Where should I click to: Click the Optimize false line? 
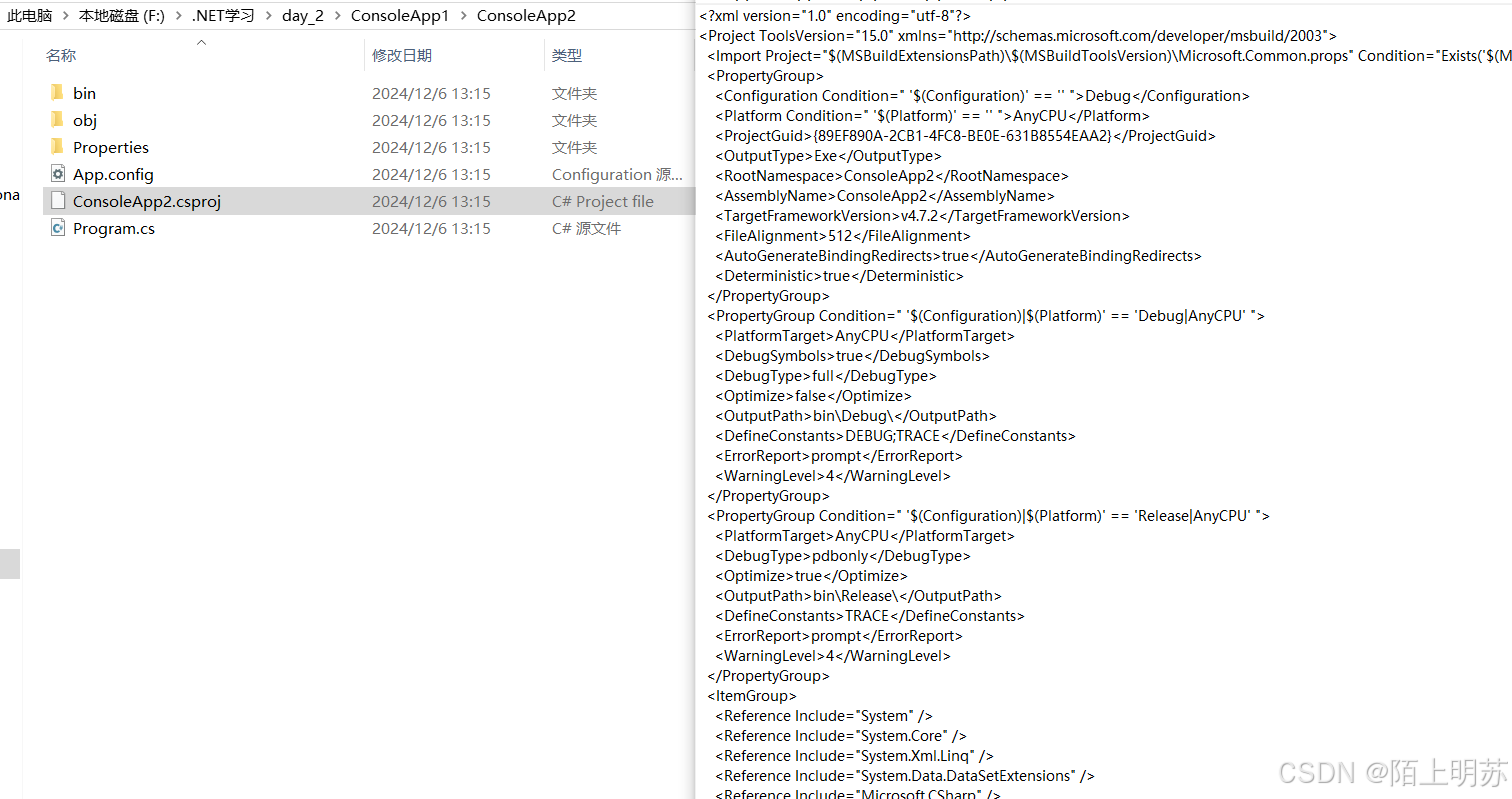pos(813,396)
